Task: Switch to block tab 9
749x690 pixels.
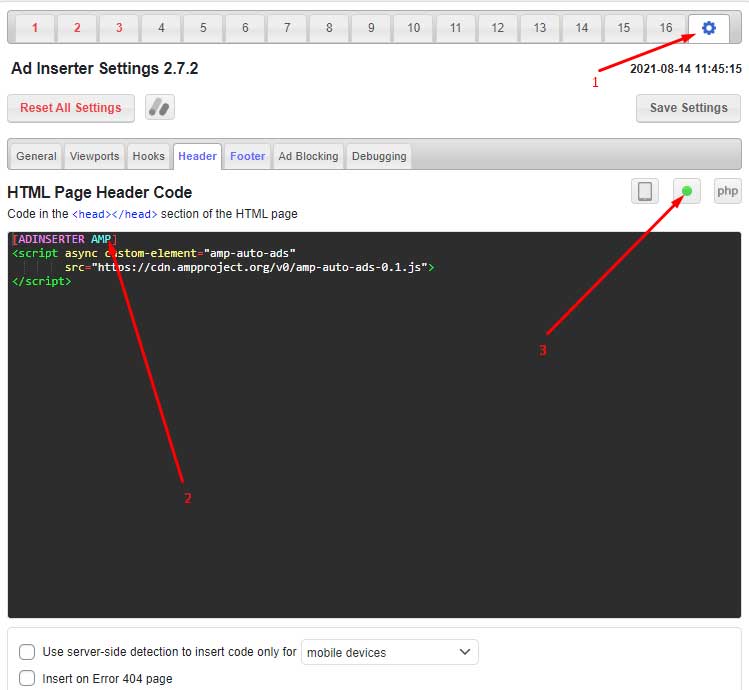Action: tap(371, 28)
